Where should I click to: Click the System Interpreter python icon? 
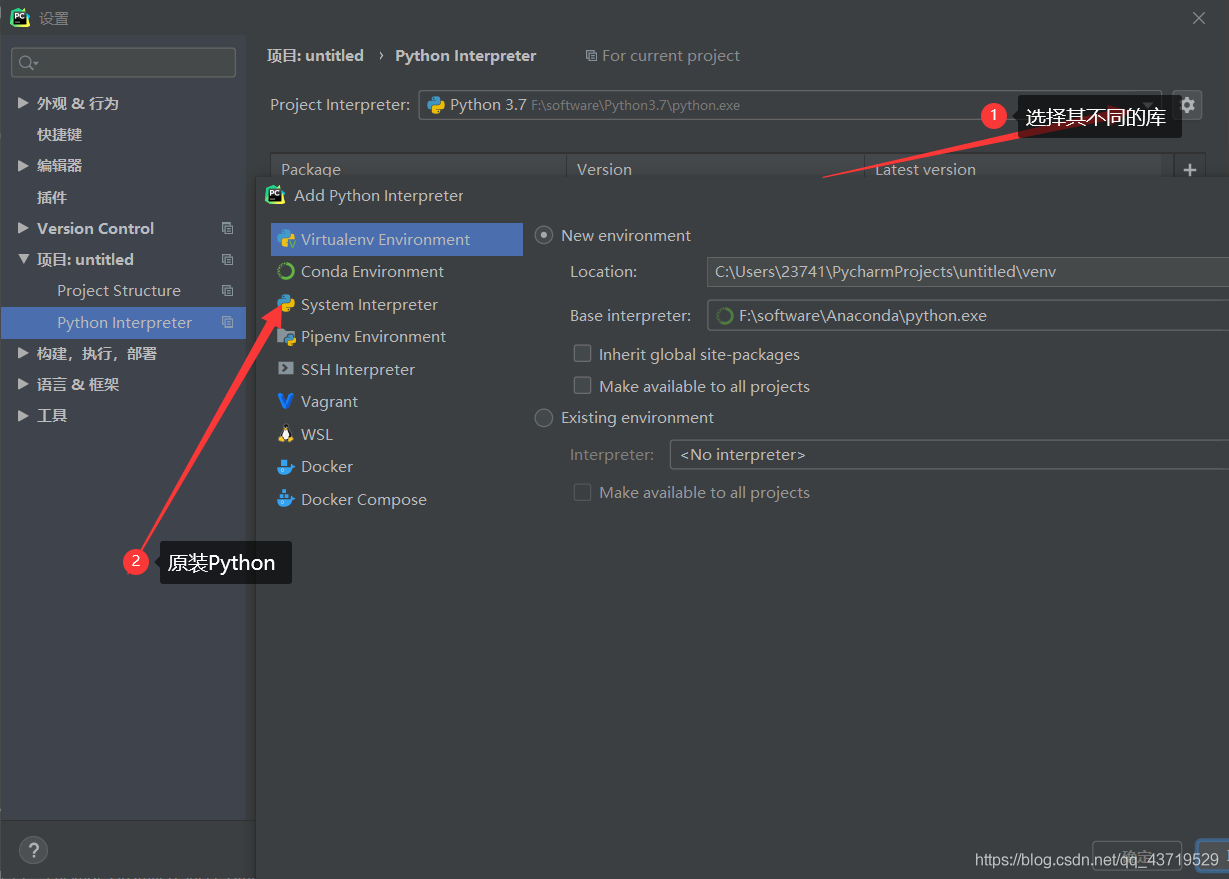286,304
